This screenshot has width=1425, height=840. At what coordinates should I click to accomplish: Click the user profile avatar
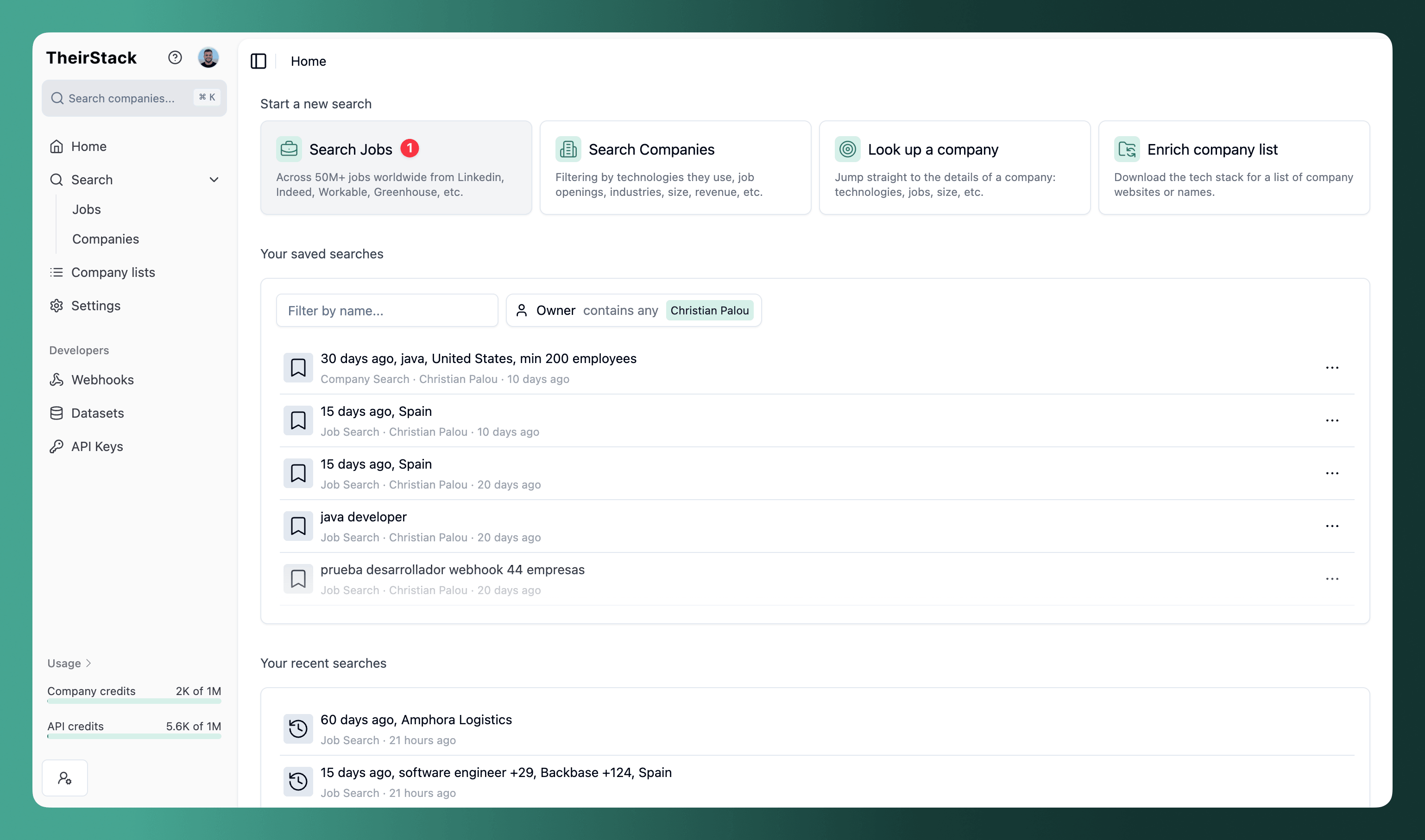click(x=208, y=58)
